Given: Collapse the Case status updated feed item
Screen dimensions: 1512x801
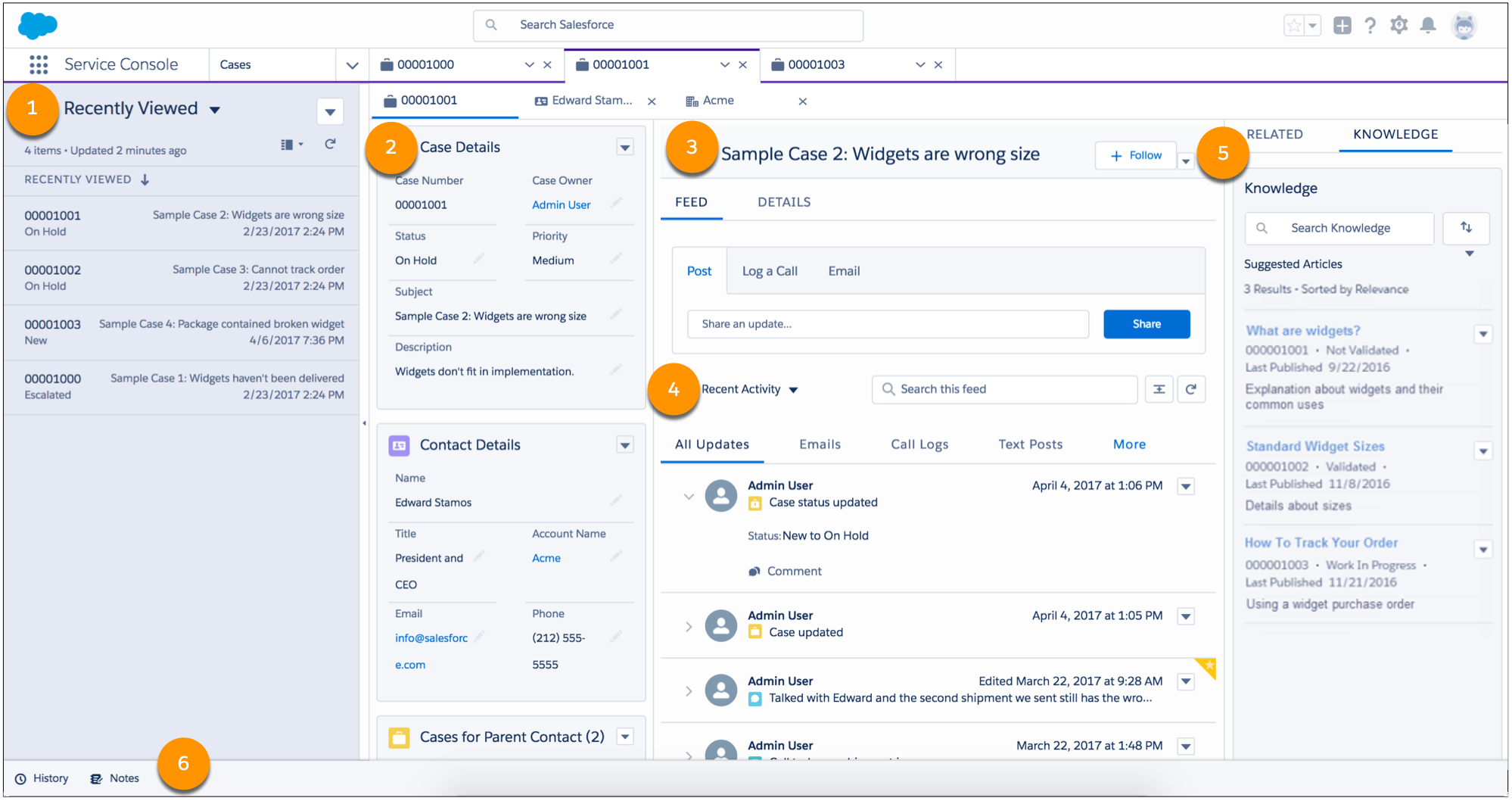Looking at the screenshot, I should (688, 497).
